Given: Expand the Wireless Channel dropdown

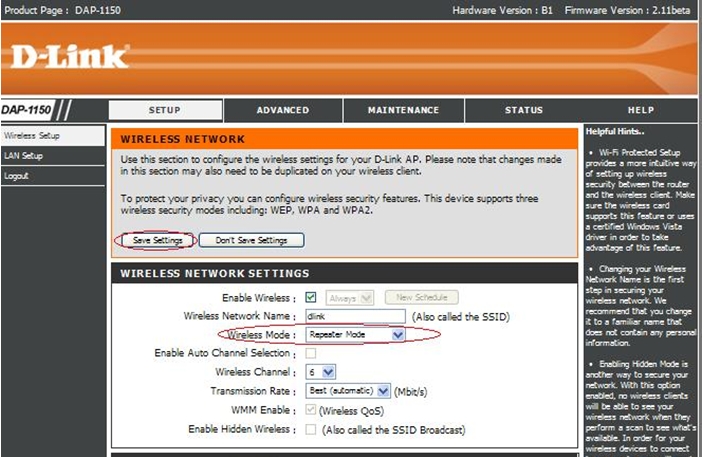Looking at the screenshot, I should [x=320, y=372].
